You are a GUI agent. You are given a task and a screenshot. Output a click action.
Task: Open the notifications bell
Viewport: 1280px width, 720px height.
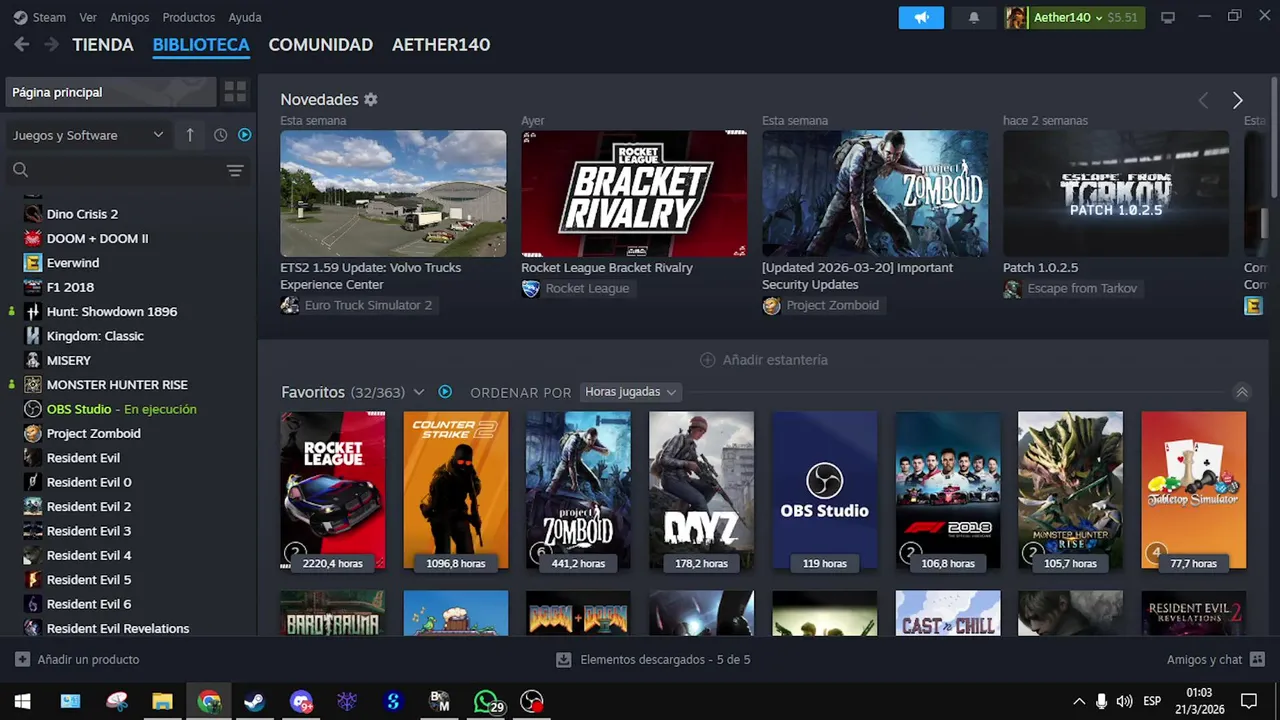[974, 18]
